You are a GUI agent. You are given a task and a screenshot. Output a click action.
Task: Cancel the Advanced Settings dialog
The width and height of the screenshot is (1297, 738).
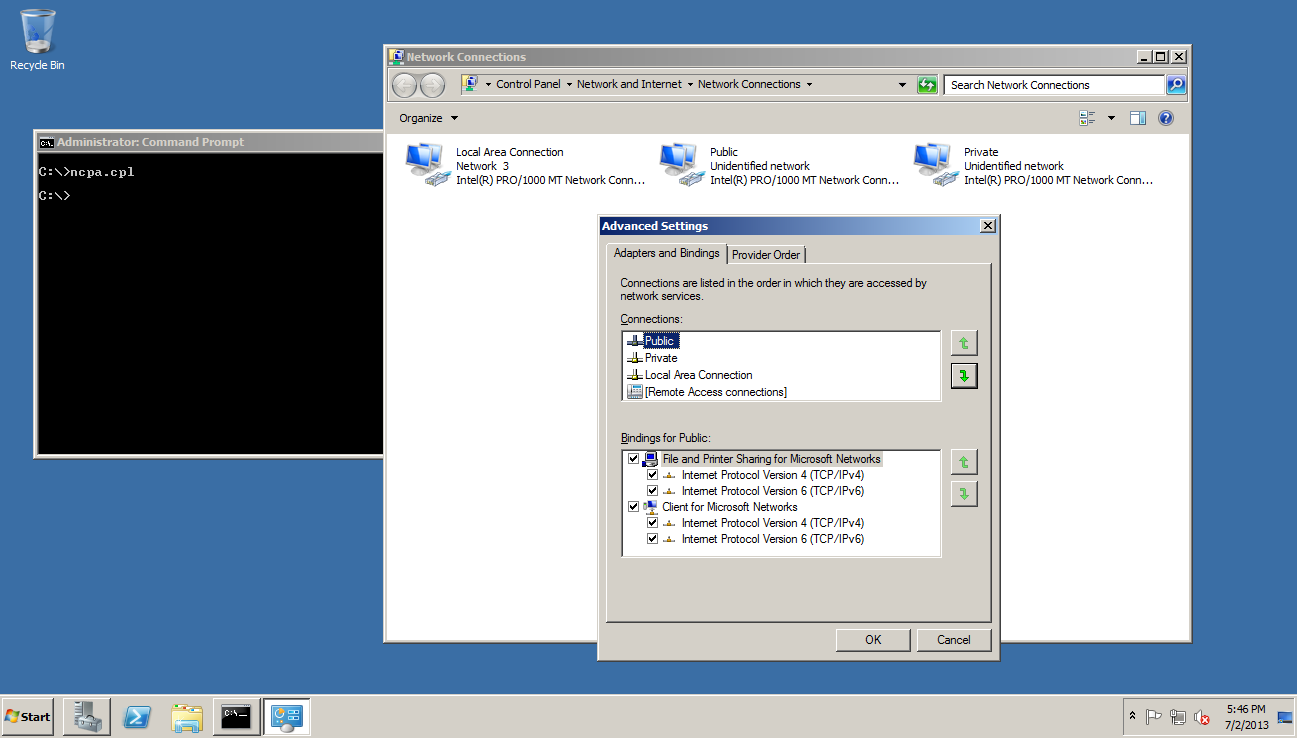point(953,640)
